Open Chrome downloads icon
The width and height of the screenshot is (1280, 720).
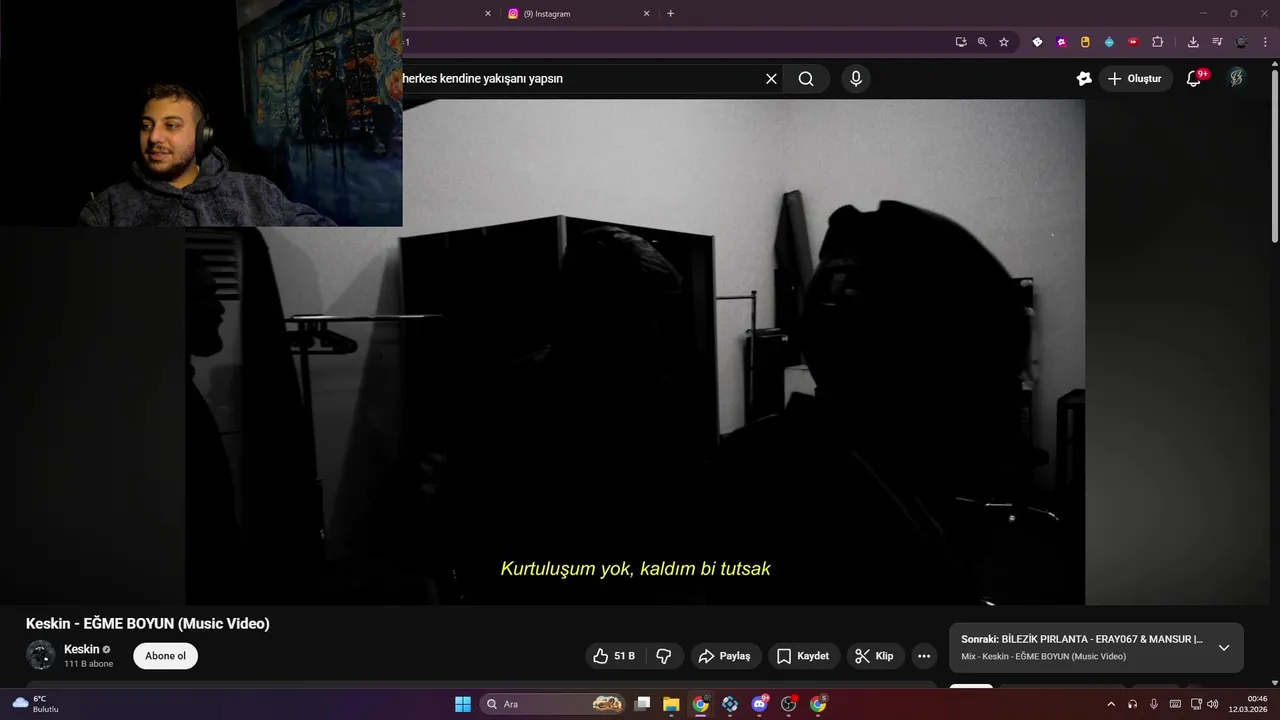tap(1193, 42)
